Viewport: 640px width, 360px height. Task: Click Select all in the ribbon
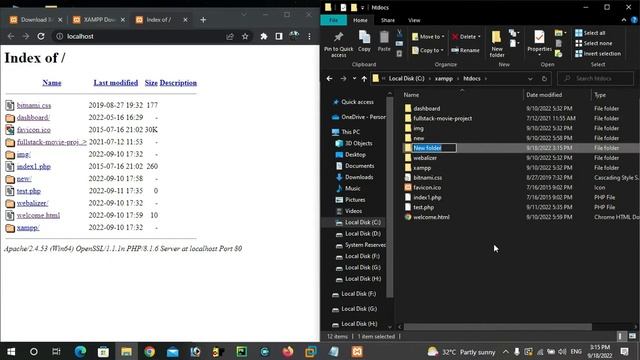pyautogui.click(x=590, y=33)
